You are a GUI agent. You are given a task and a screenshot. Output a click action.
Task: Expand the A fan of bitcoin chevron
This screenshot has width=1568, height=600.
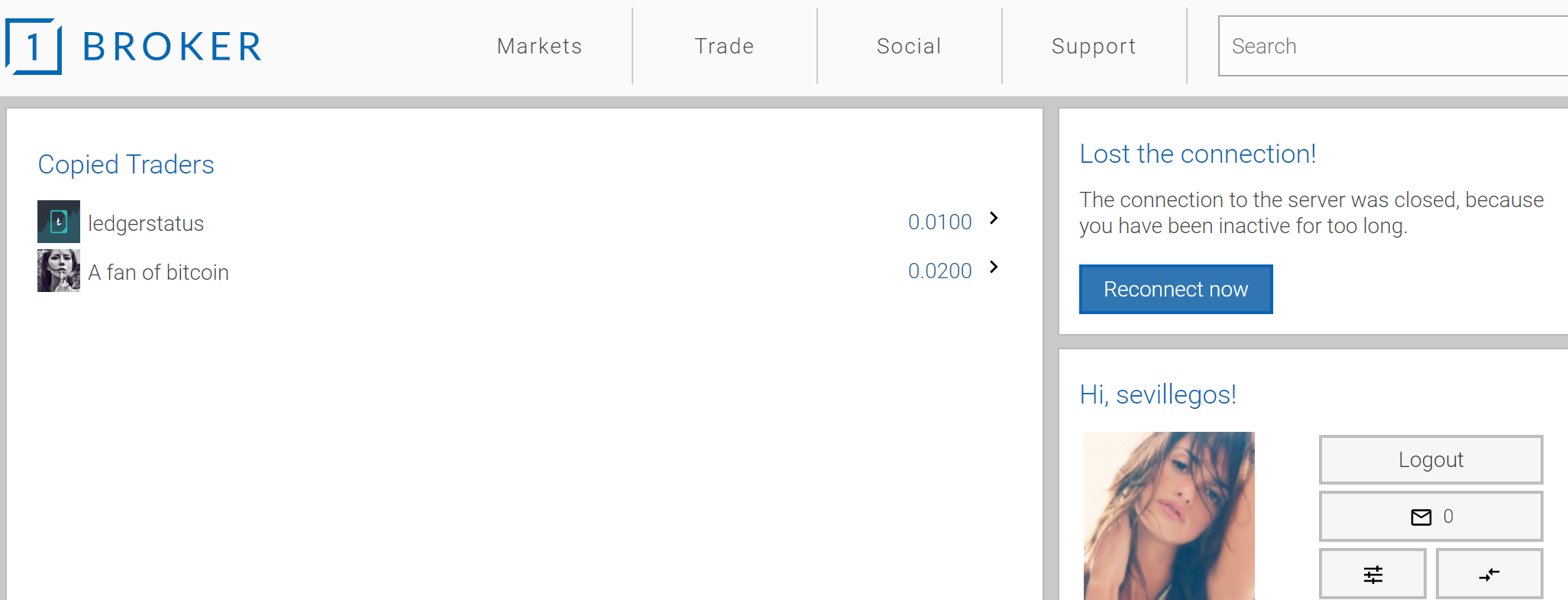pyautogui.click(x=994, y=268)
